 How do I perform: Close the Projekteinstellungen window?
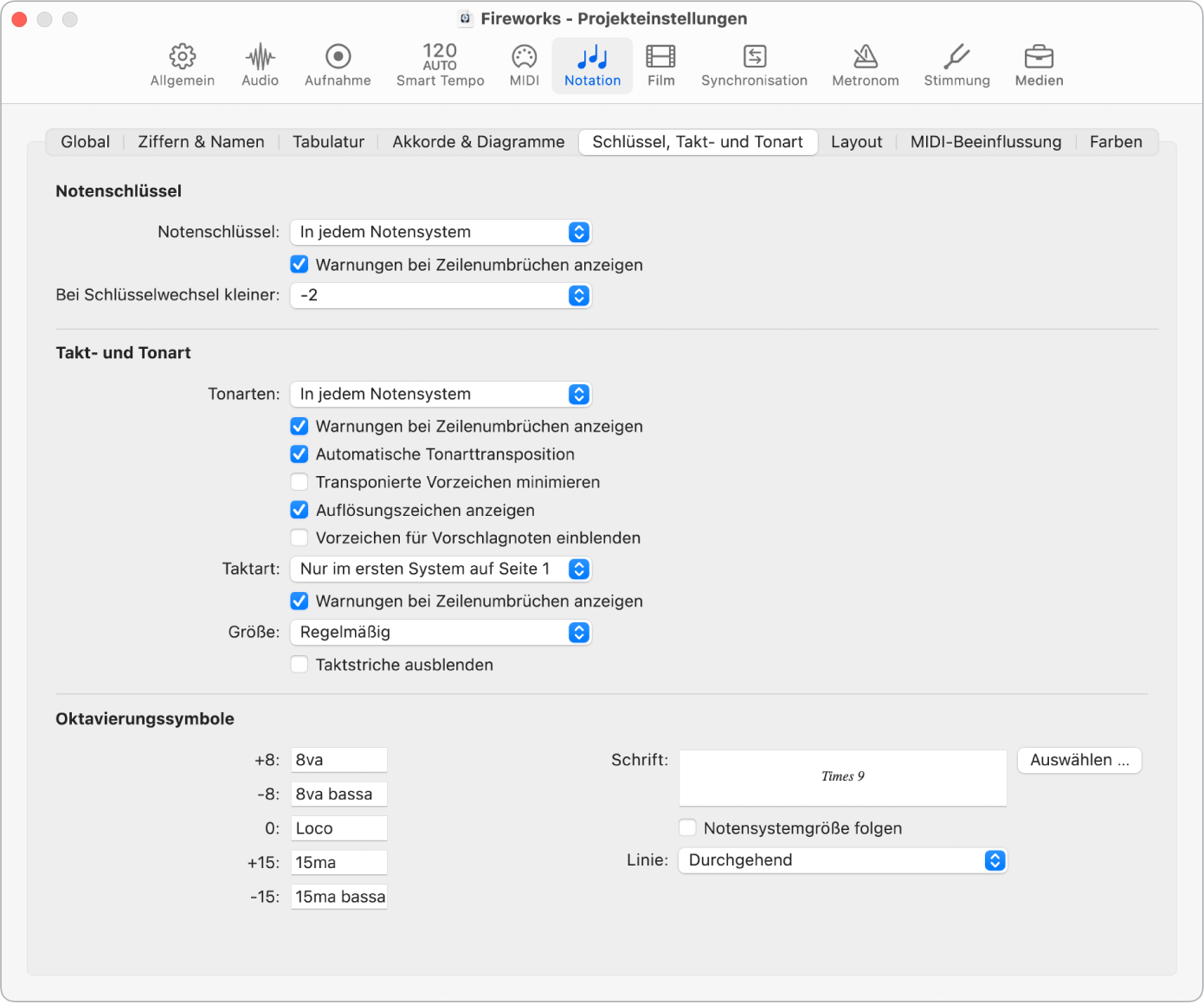(x=19, y=19)
